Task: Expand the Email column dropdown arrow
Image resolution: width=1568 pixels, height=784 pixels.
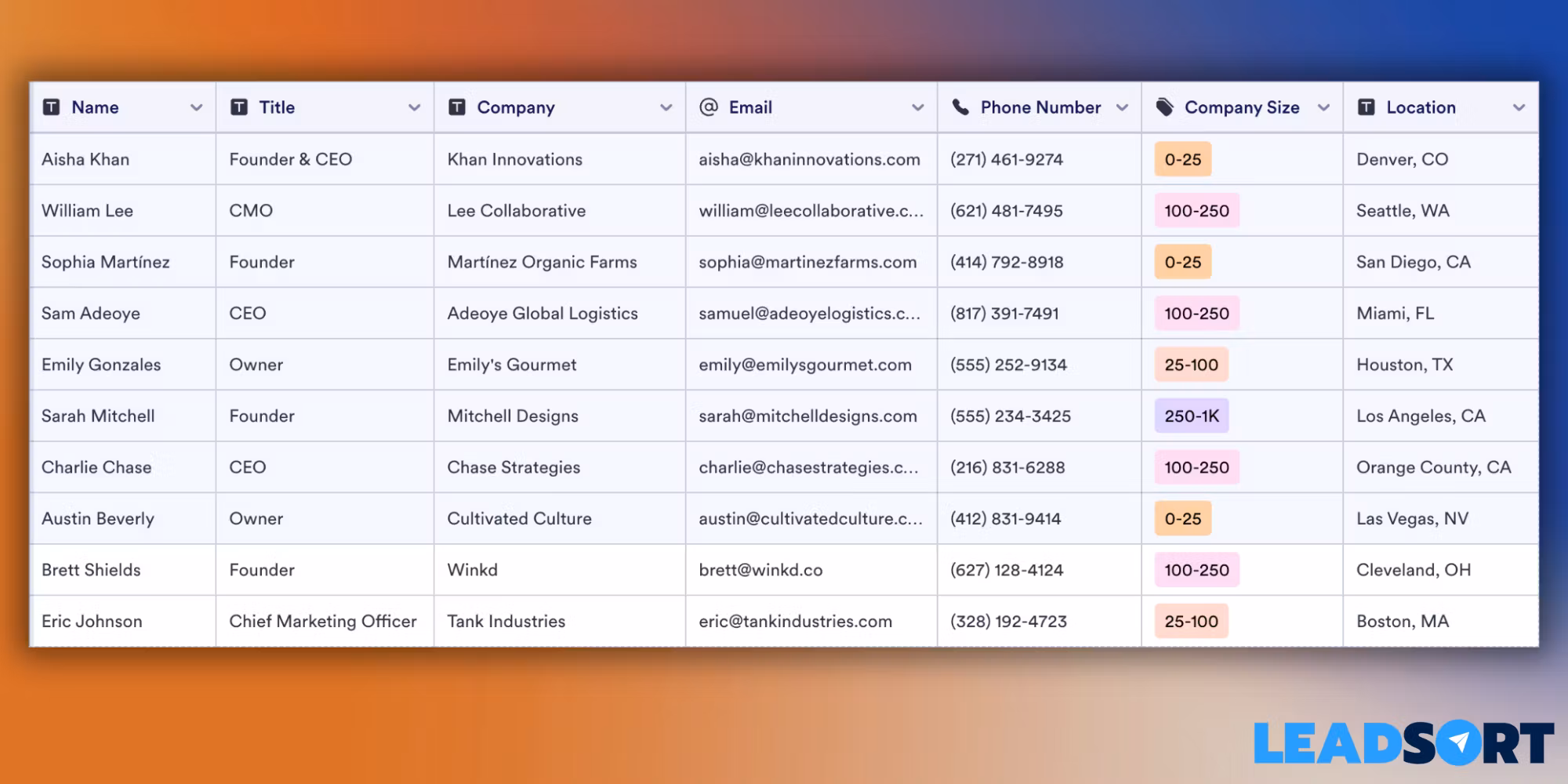Action: (917, 108)
